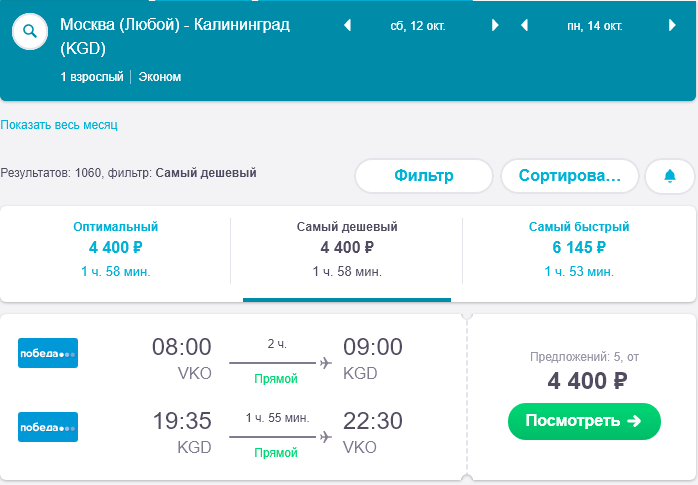This screenshot has height=485, width=698.
Task: Click the сб, 12 окт. departure date
Action: [x=418, y=26]
